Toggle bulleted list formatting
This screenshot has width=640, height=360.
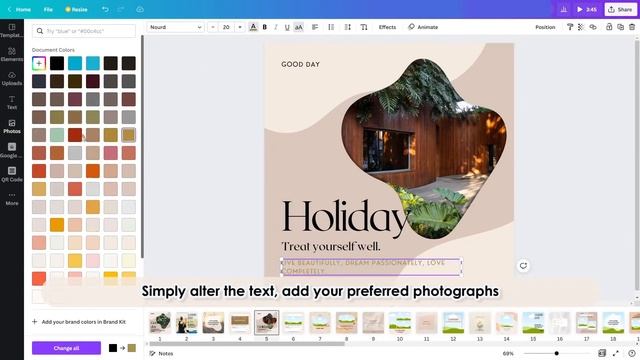tap(331, 27)
